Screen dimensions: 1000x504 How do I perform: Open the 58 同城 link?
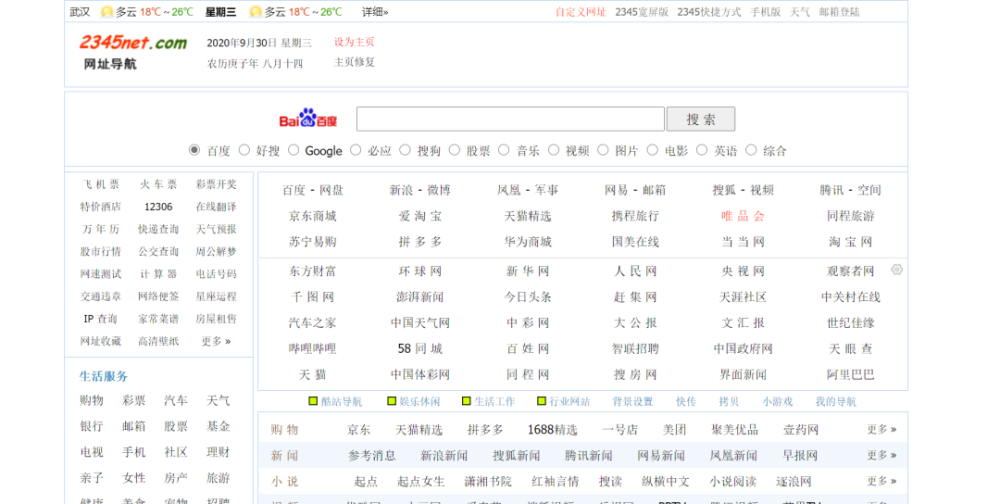tap(420, 349)
